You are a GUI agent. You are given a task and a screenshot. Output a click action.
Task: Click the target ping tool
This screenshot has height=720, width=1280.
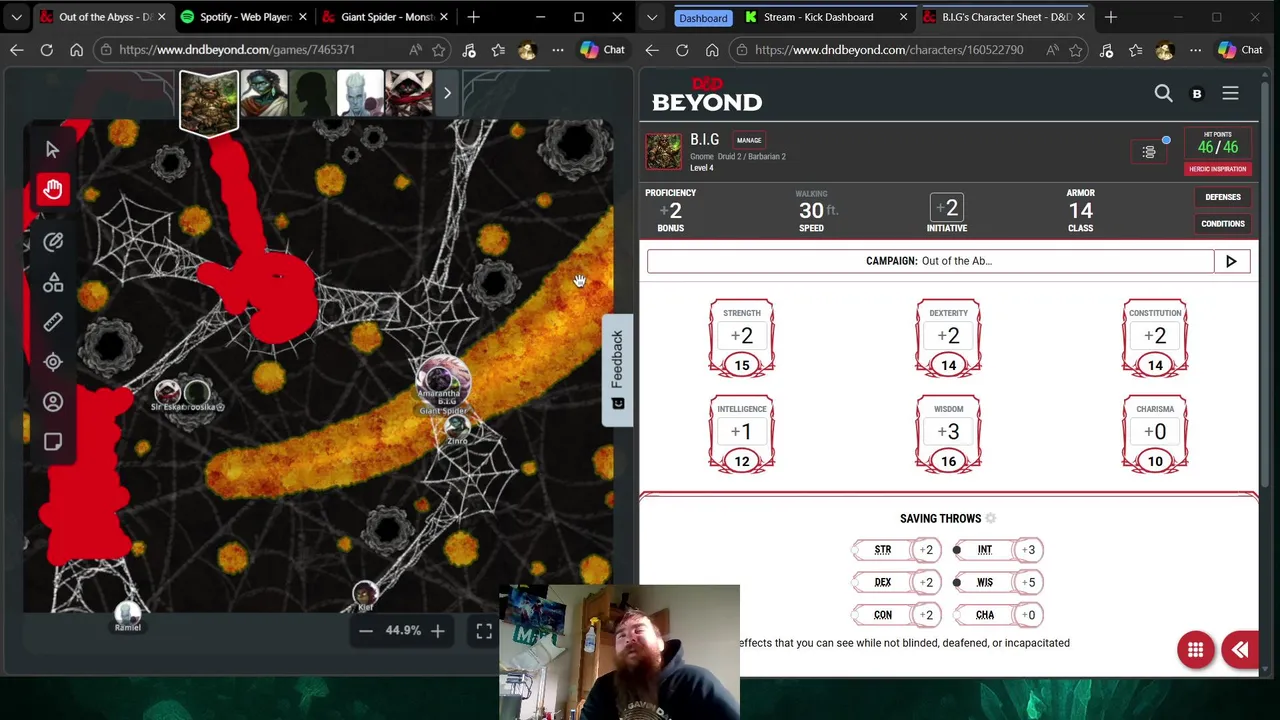pos(53,362)
